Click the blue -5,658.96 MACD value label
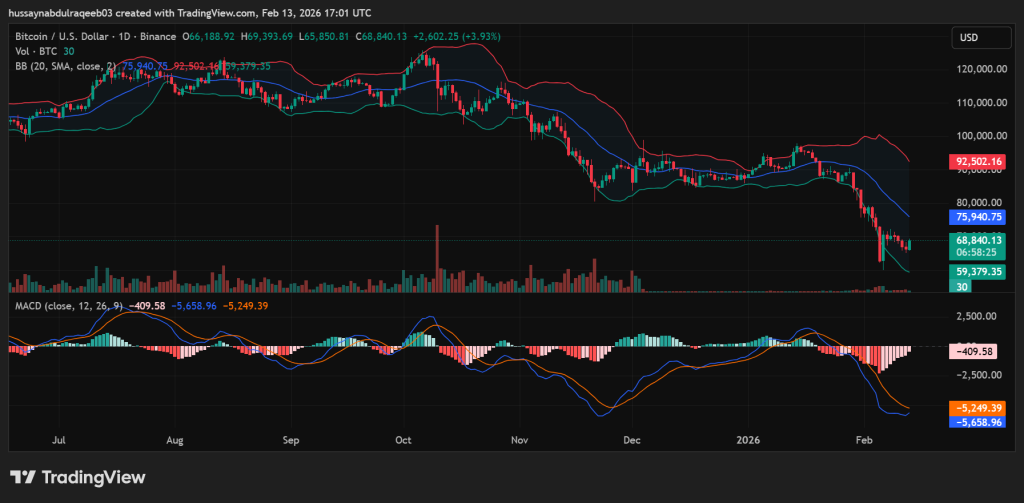Viewport: 1024px width, 503px height. [978, 422]
